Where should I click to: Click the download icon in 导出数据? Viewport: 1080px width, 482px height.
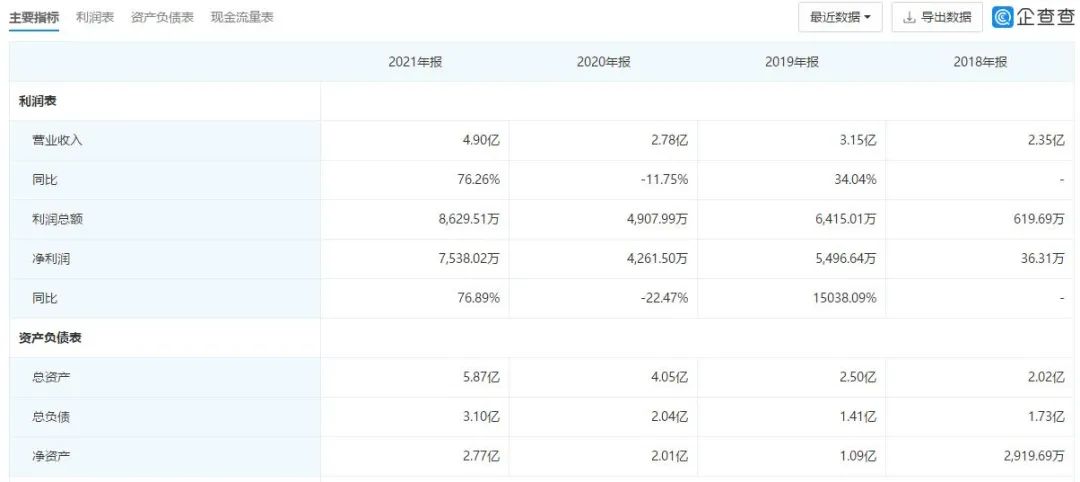[x=909, y=17]
